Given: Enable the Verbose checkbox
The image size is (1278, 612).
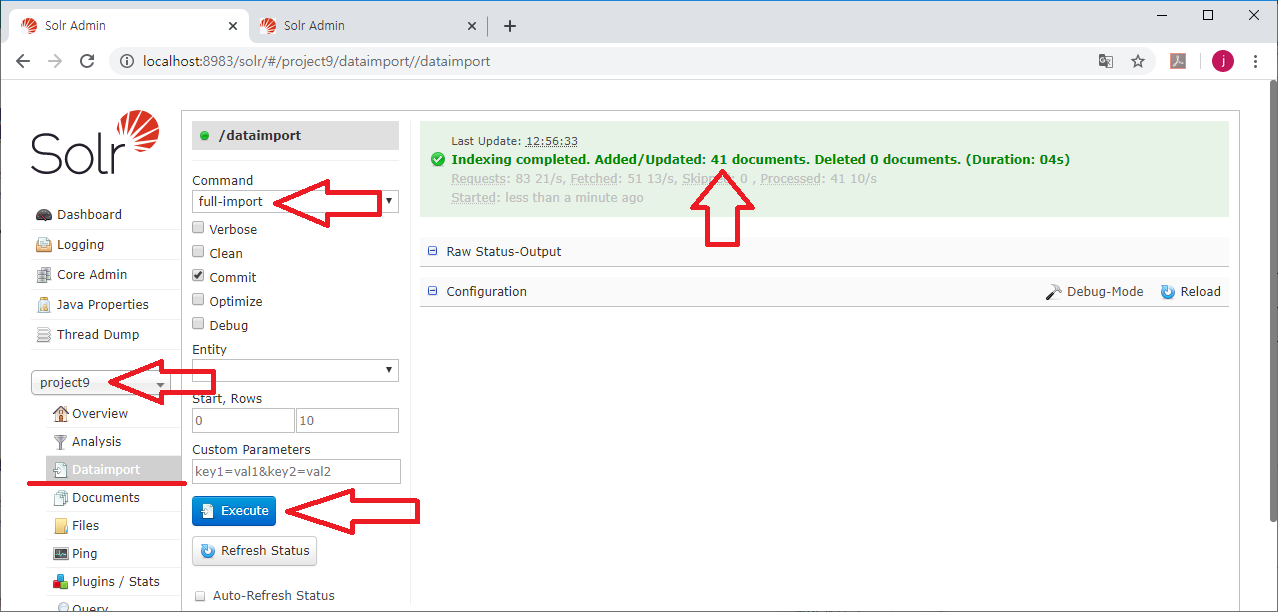Looking at the screenshot, I should pyautogui.click(x=198, y=228).
